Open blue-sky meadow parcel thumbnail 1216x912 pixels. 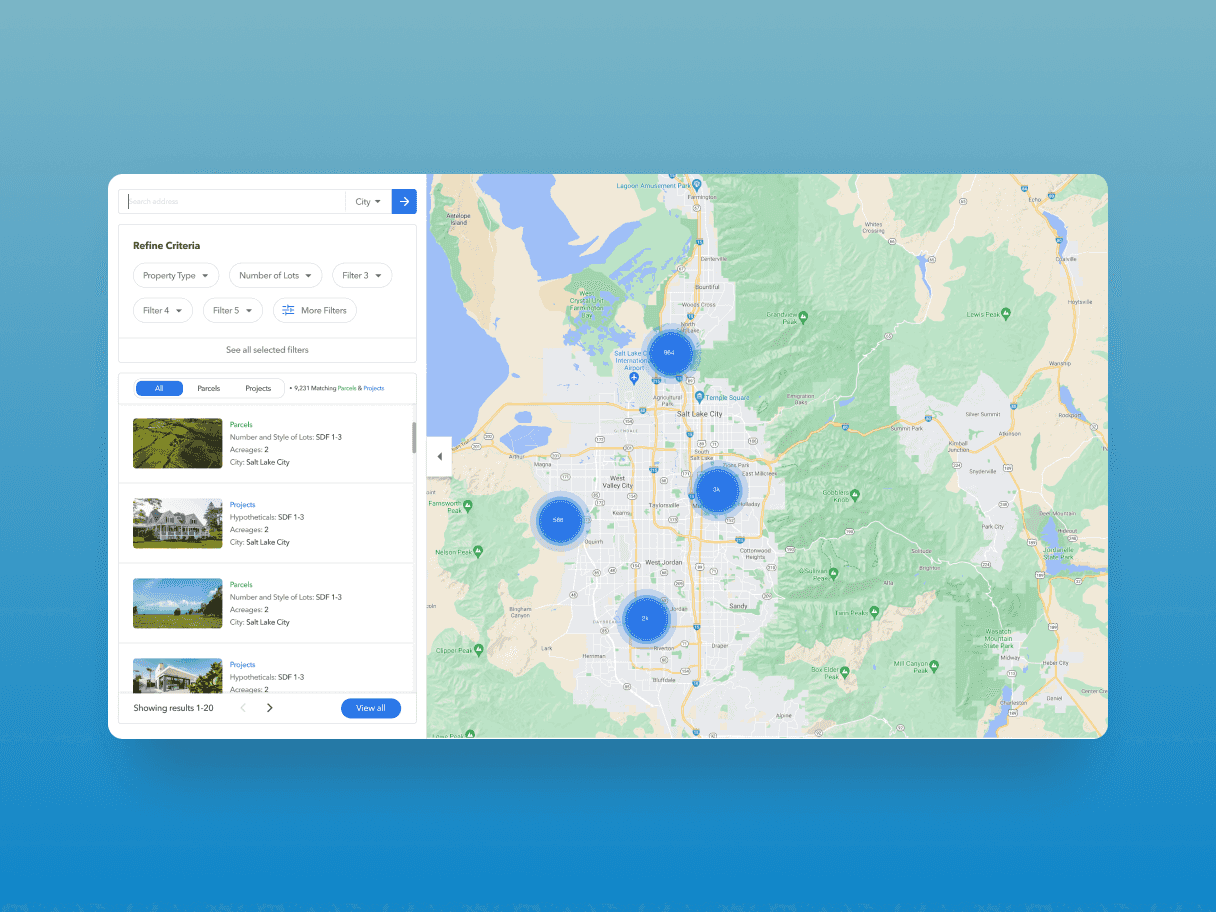[x=178, y=603]
